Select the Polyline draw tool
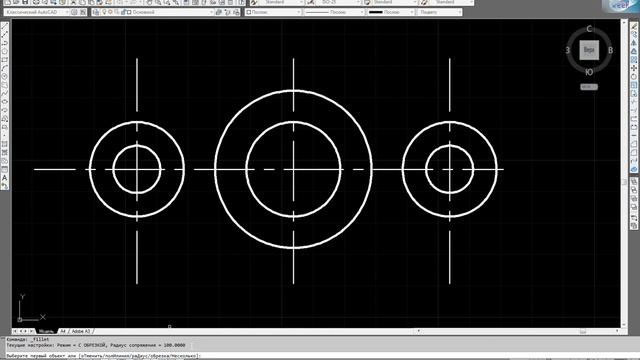640x360 pixels. [x=4, y=43]
